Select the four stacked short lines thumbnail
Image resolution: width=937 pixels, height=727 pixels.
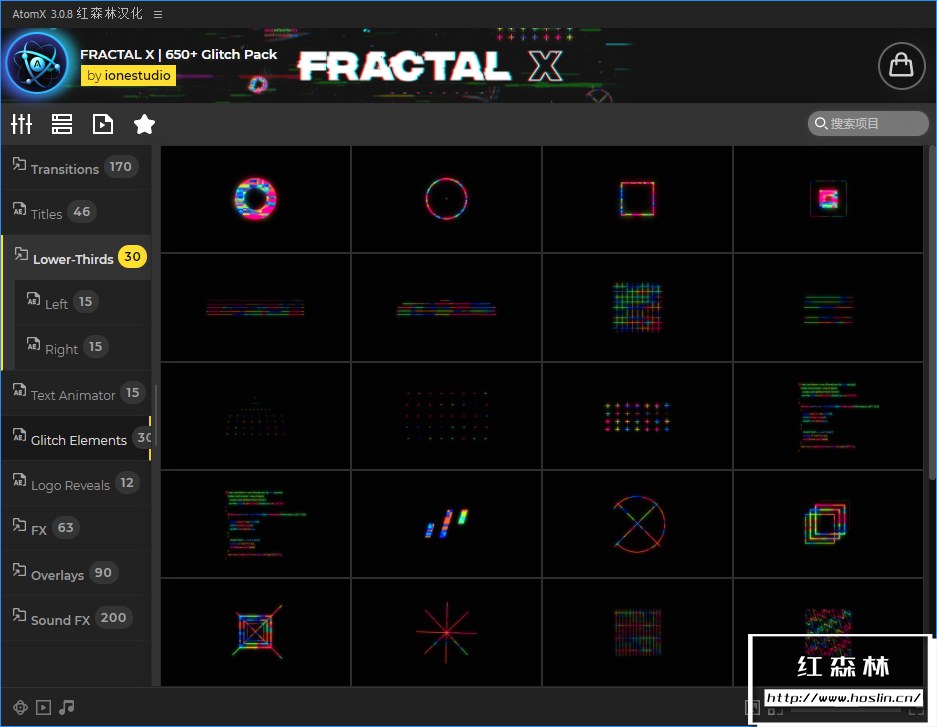pyautogui.click(x=828, y=308)
